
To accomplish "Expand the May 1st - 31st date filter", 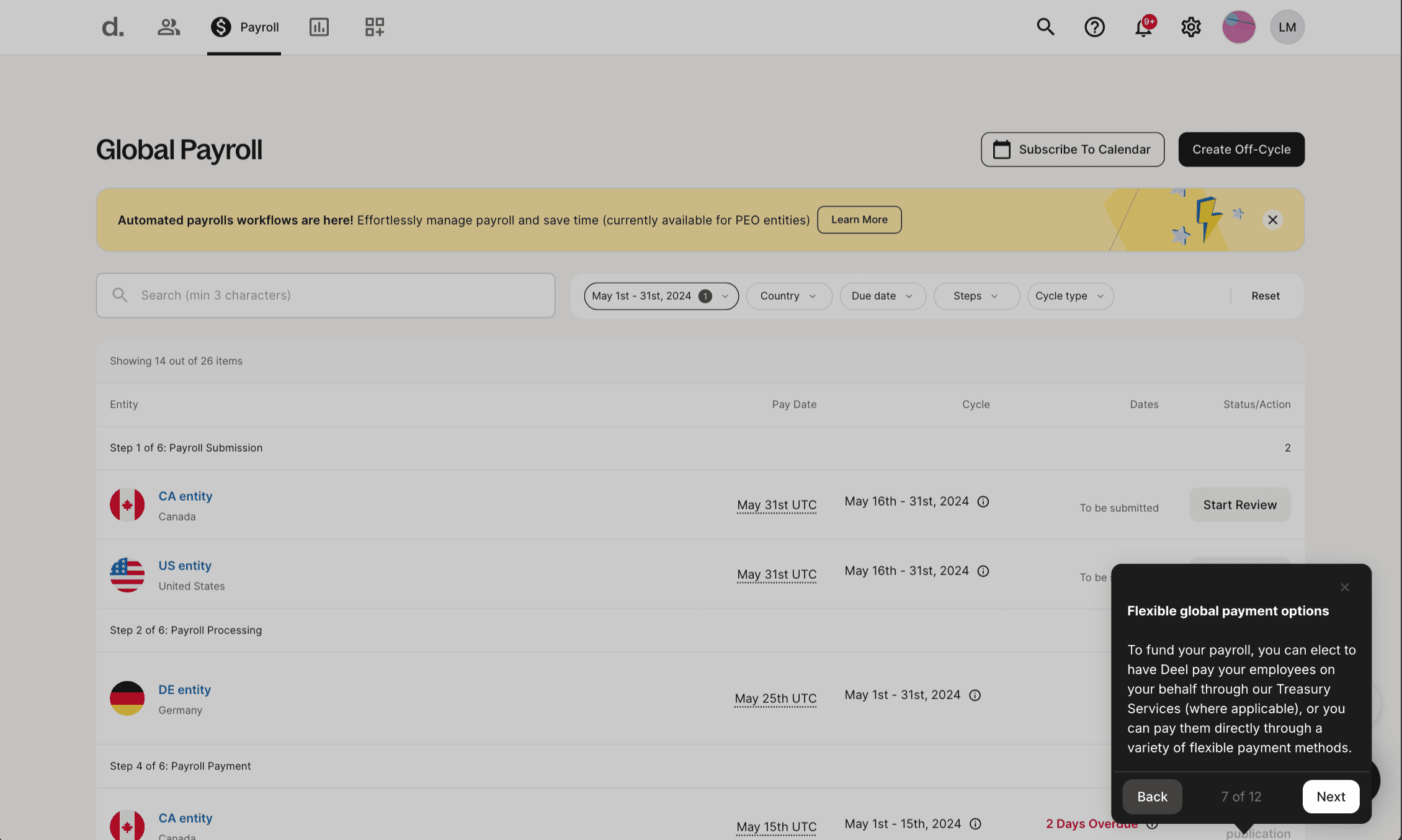I will tap(660, 296).
